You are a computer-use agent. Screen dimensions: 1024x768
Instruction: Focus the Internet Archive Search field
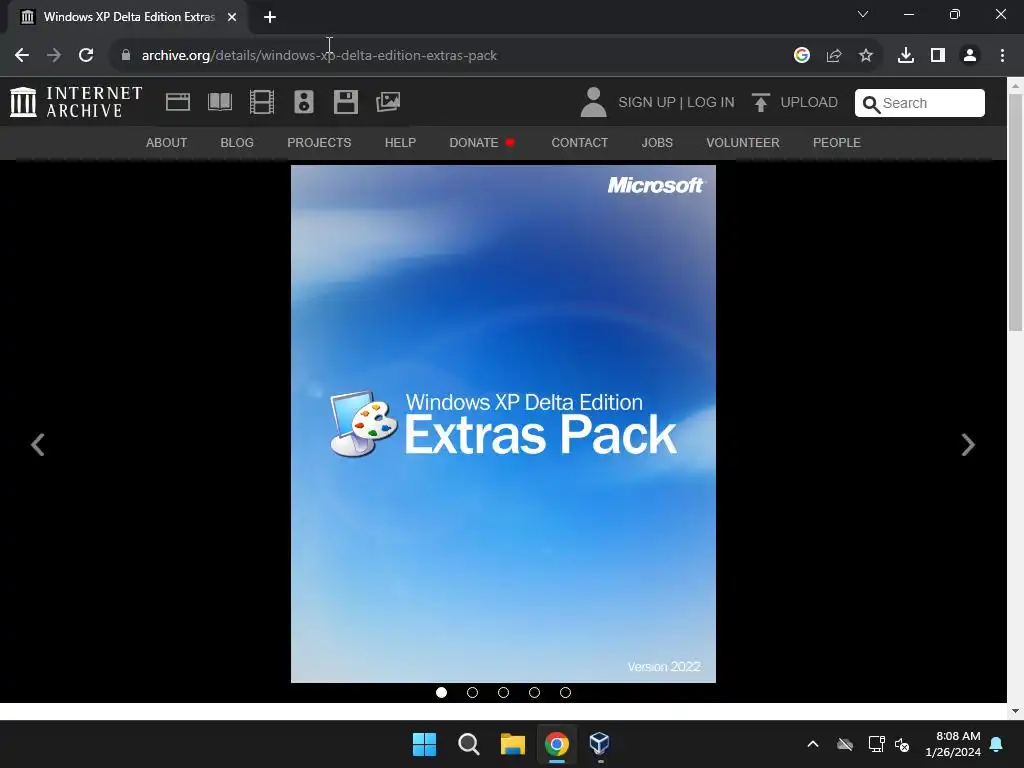920,103
